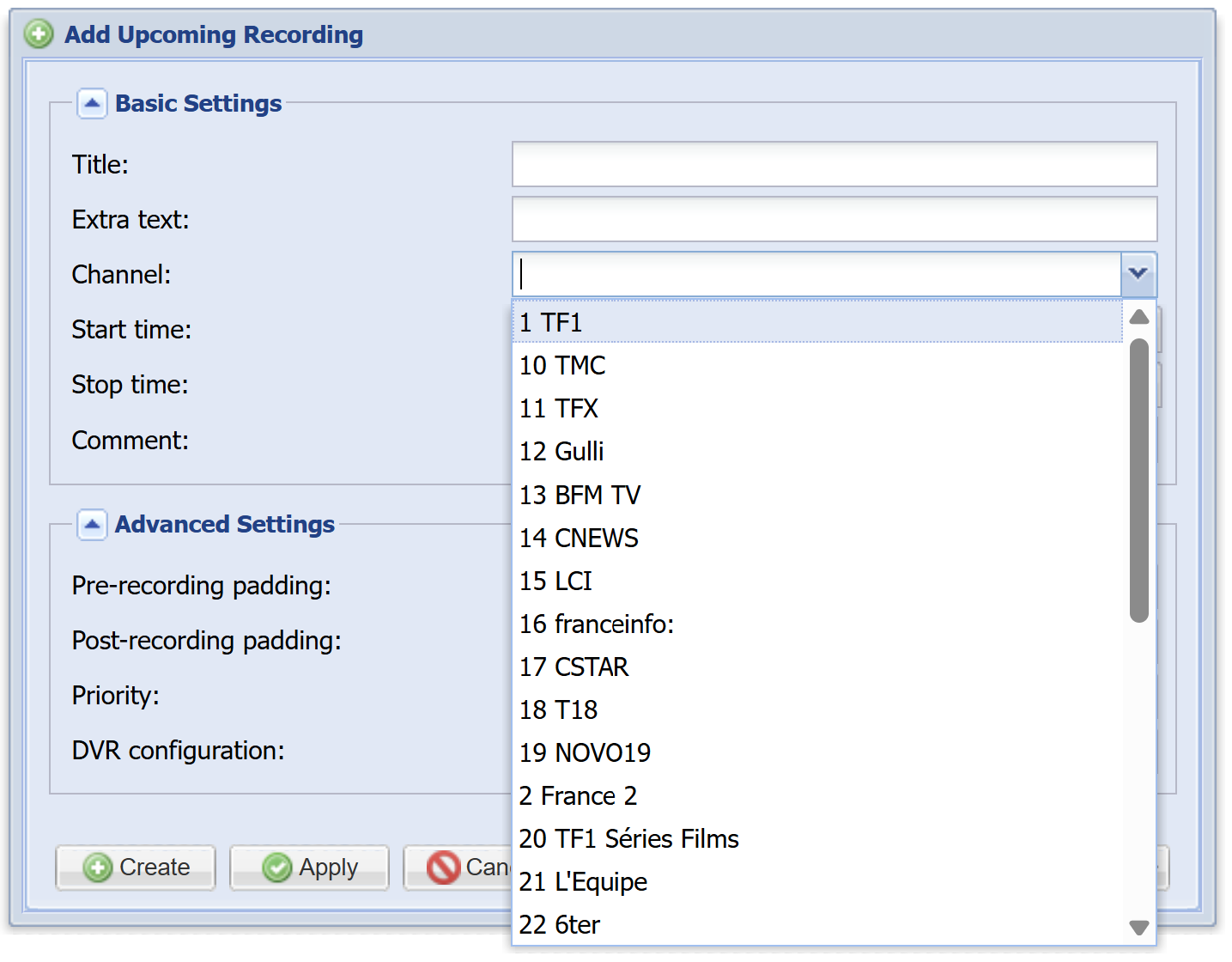Image resolution: width=1232 pixels, height=962 pixels.
Task: Click the Channel combo box text area
Action: (x=816, y=274)
